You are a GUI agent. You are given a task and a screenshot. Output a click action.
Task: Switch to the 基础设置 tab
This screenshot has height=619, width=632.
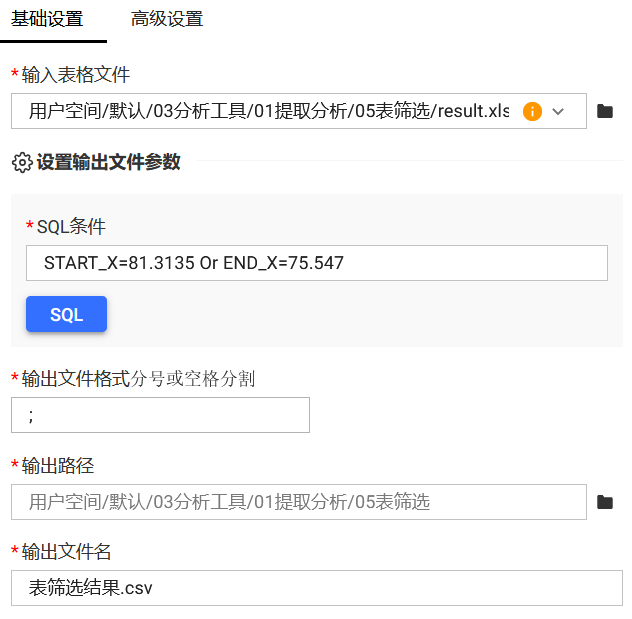(47, 19)
